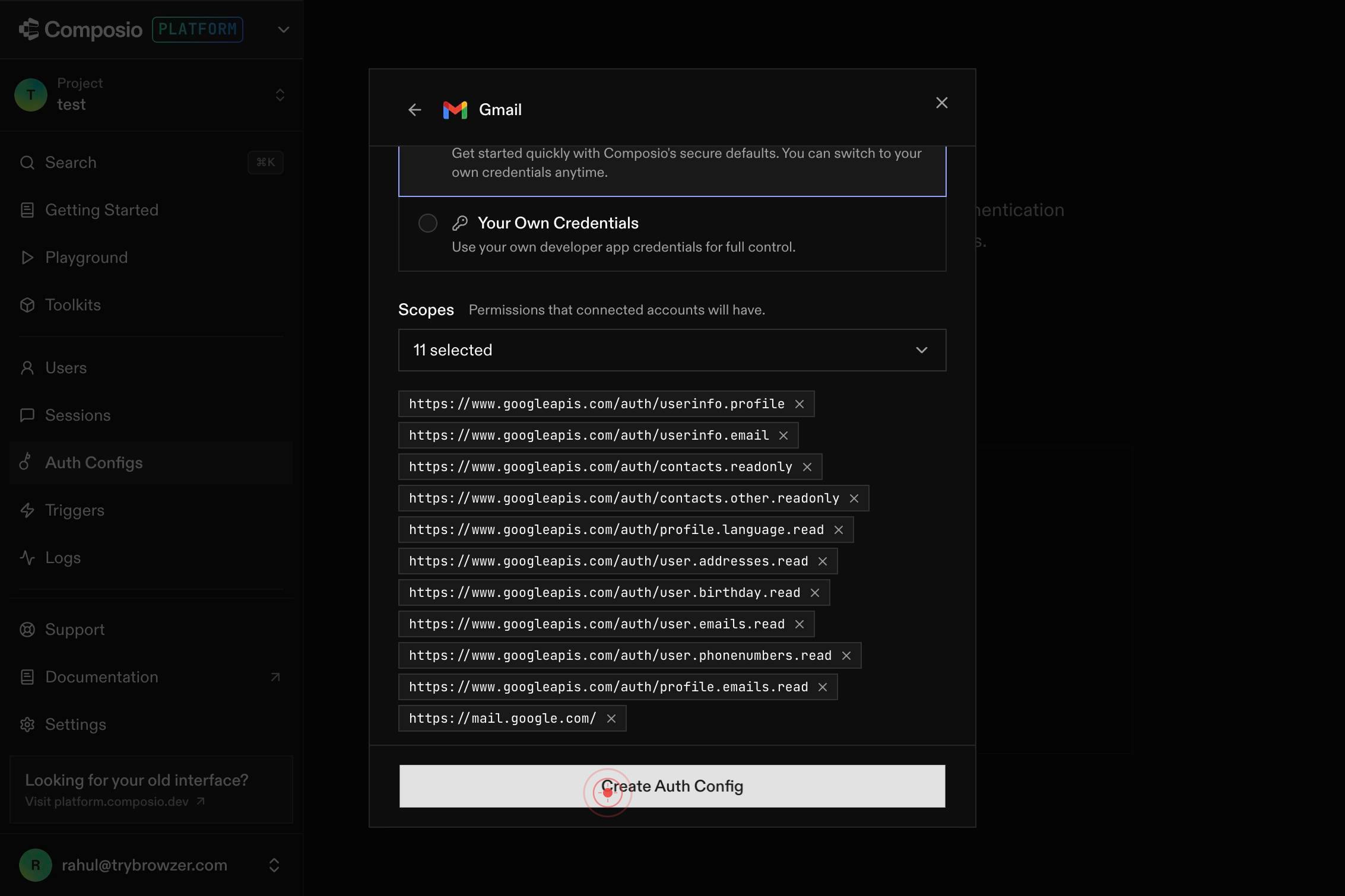Remove the user.birthday.read scope chip

tap(815, 593)
